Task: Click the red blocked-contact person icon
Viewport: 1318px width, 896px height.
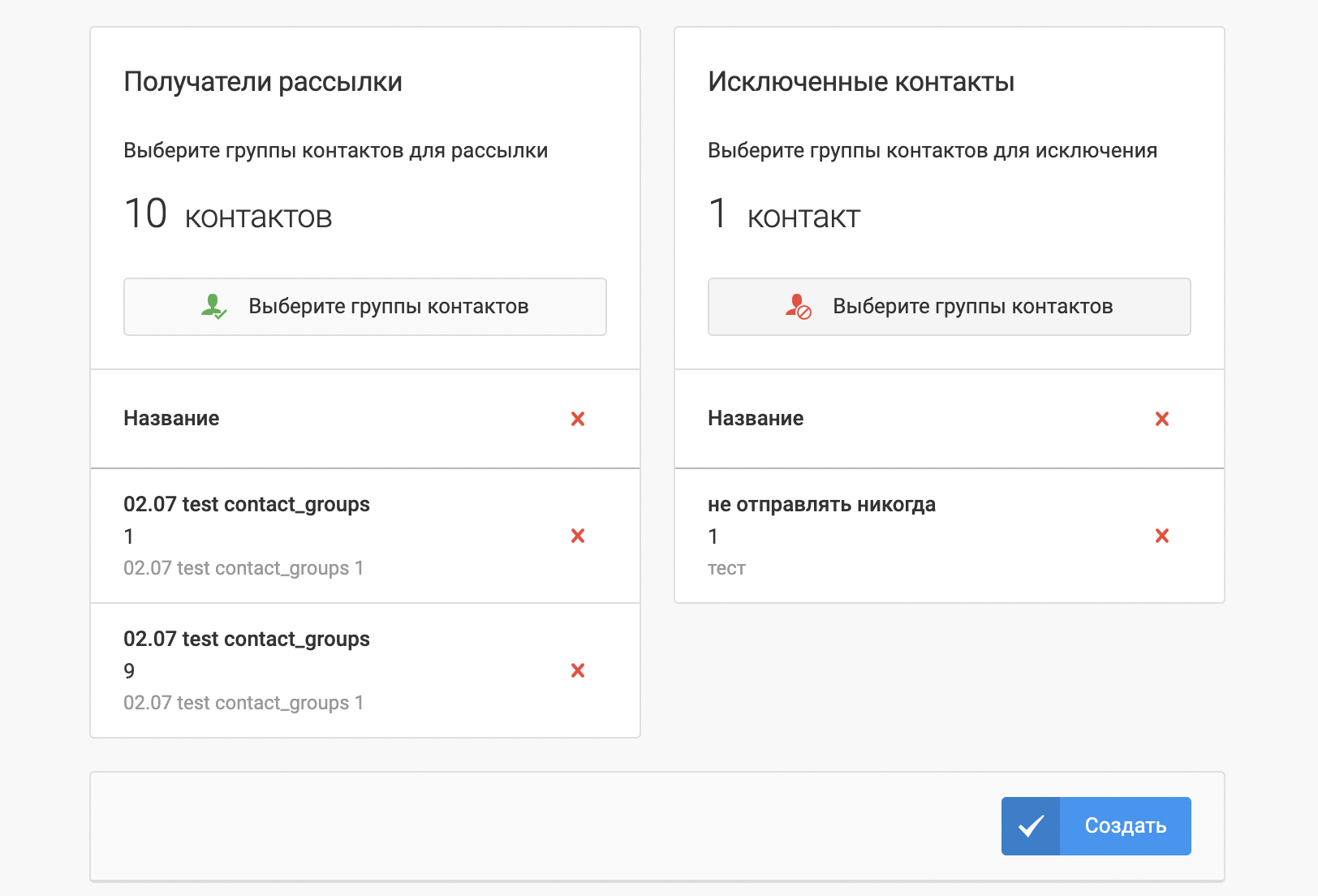Action: (x=798, y=307)
